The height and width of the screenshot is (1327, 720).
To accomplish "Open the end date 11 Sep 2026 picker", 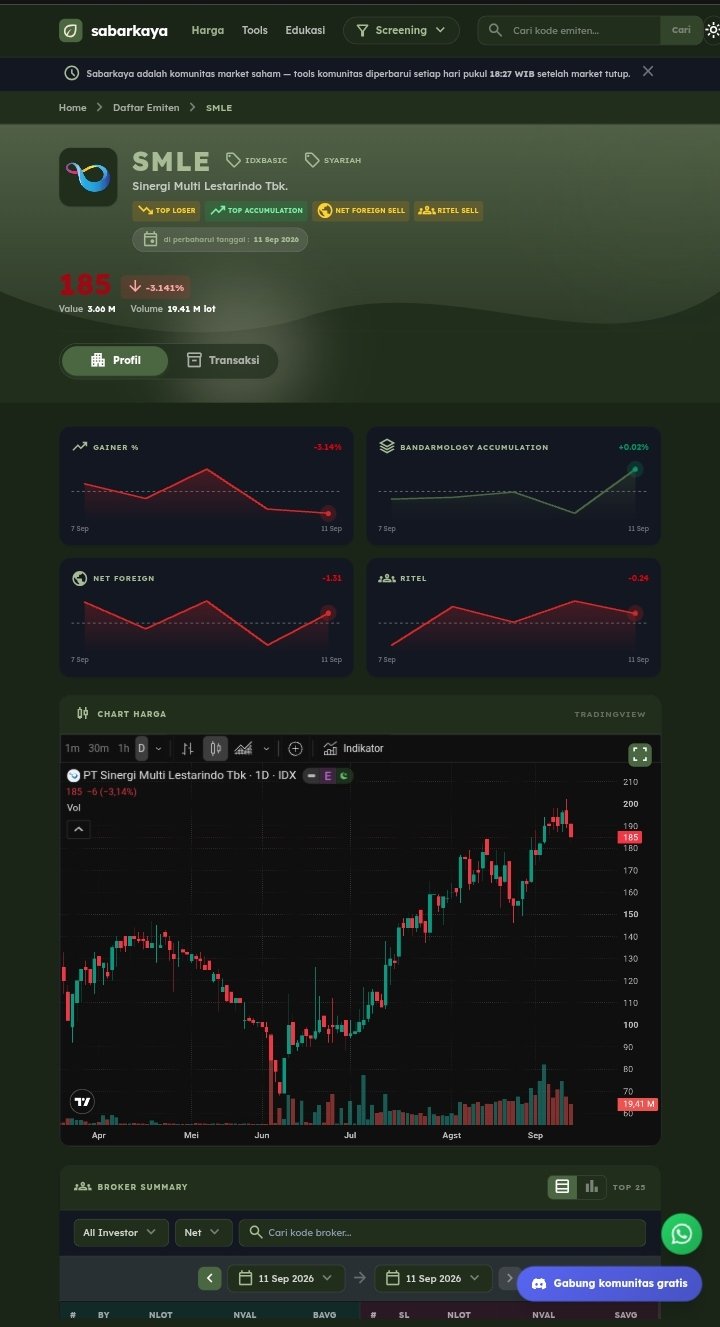I will pyautogui.click(x=434, y=1278).
